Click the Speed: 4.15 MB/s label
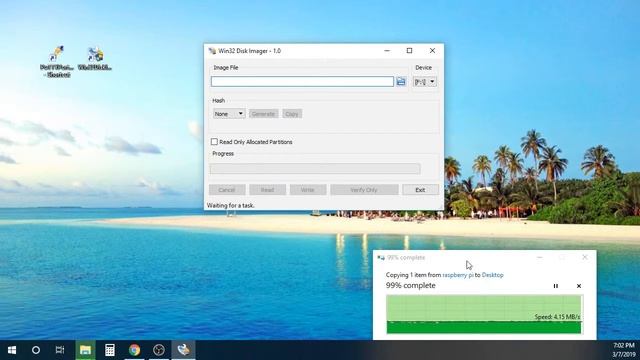This screenshot has width=640, height=360. [557, 317]
